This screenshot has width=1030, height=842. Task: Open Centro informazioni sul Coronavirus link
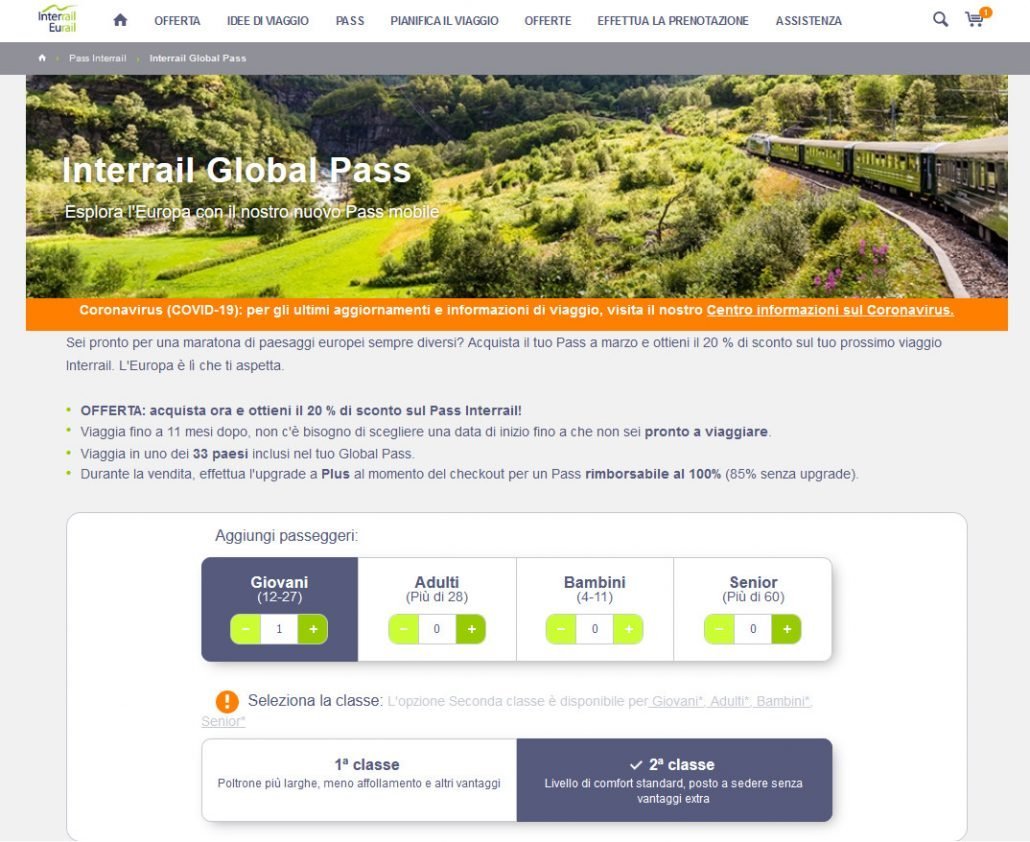[830, 310]
